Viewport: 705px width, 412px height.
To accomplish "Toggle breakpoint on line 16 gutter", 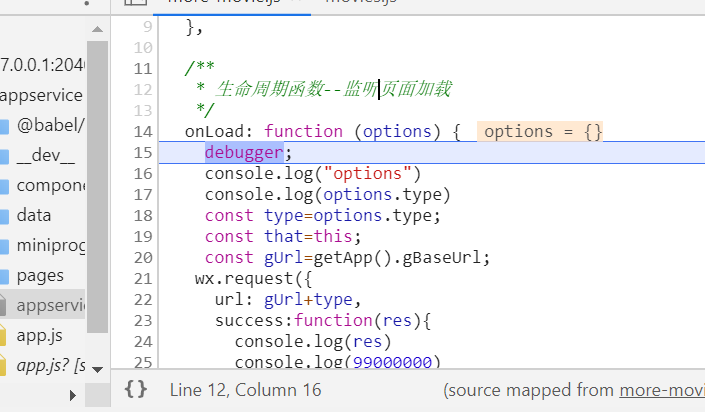I will (142, 173).
